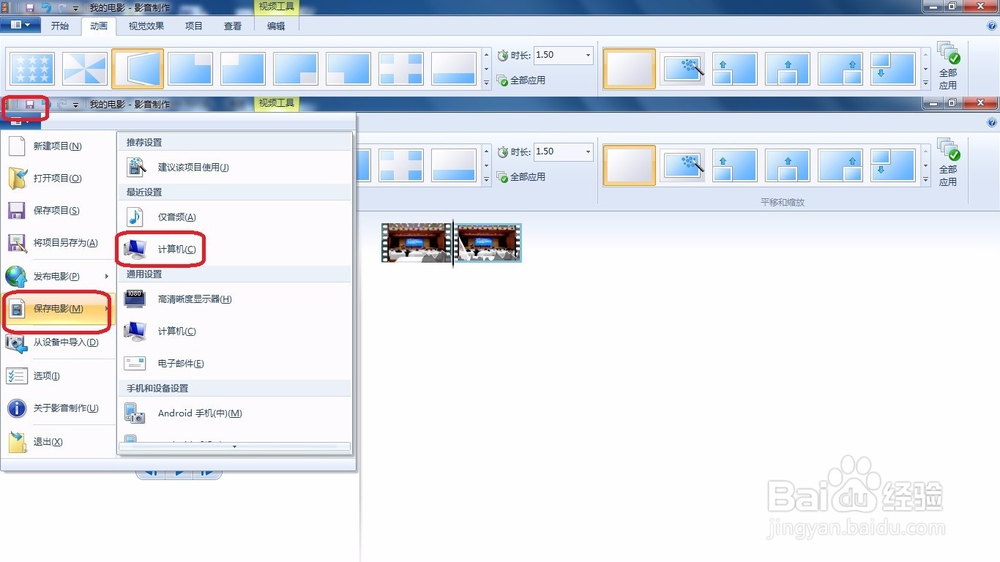Choose 退出 from the file menu

tap(57, 441)
